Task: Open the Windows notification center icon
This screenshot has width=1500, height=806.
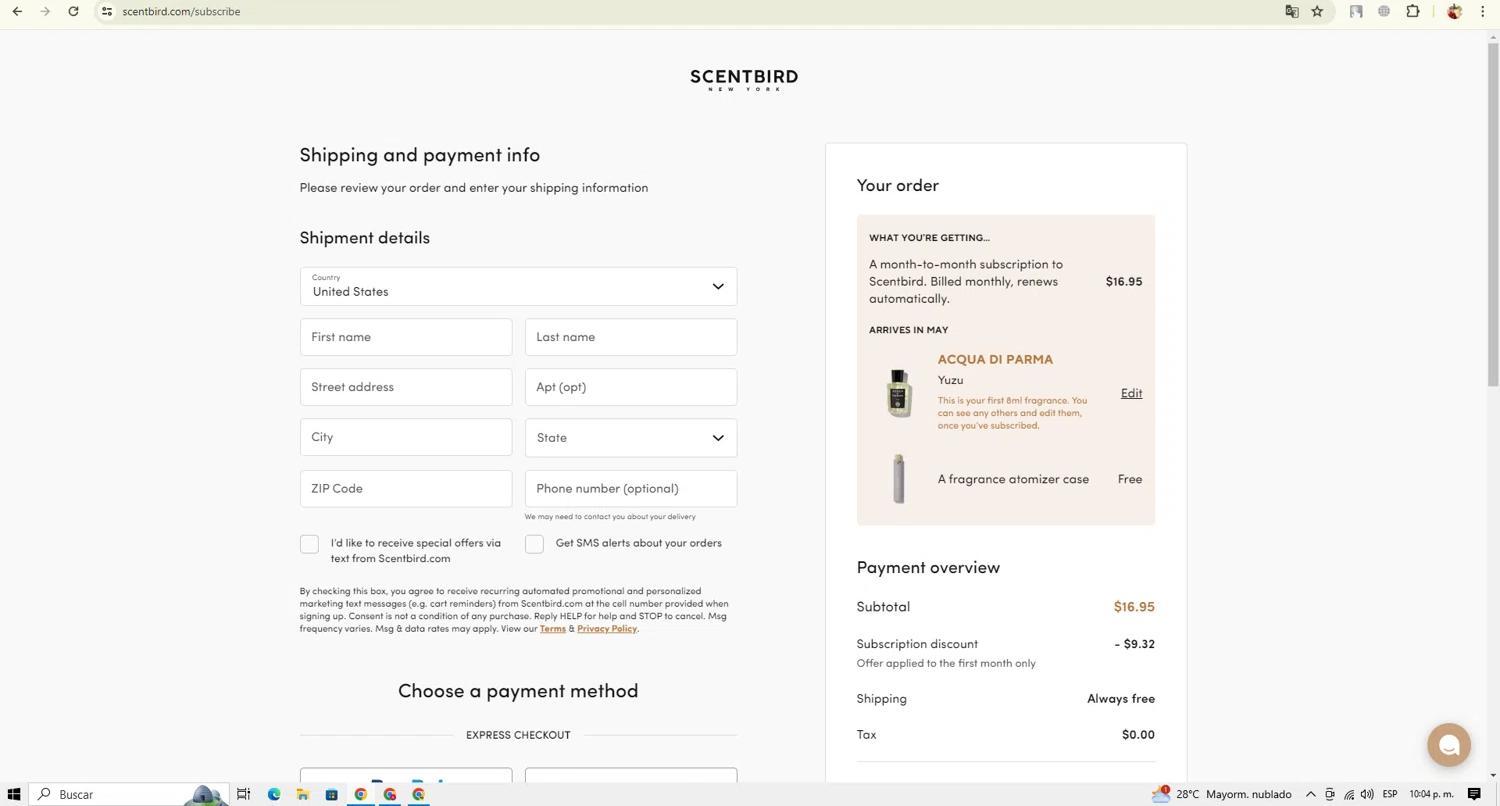Action: [1474, 794]
